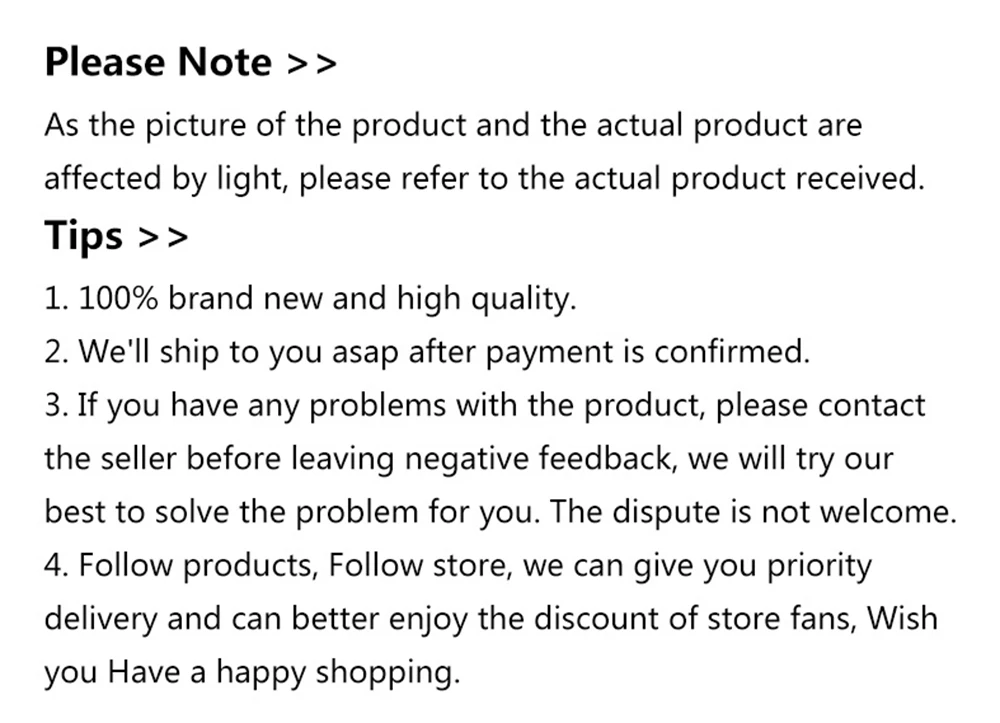The height and width of the screenshot is (723, 1000).
Task: Click tip 3 line 'If you have any problems'
Action: click(485, 406)
